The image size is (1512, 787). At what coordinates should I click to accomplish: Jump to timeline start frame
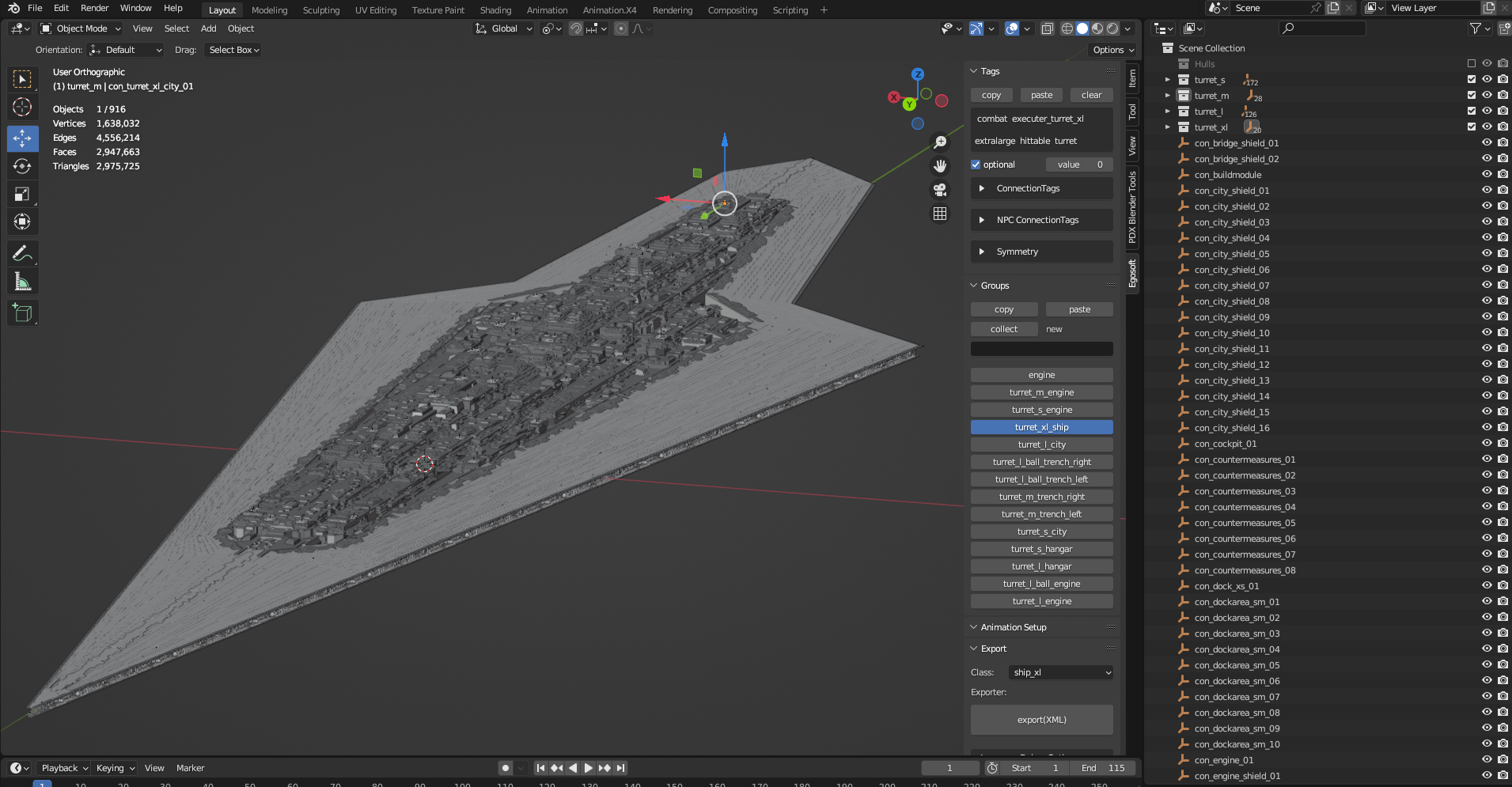tap(541, 768)
